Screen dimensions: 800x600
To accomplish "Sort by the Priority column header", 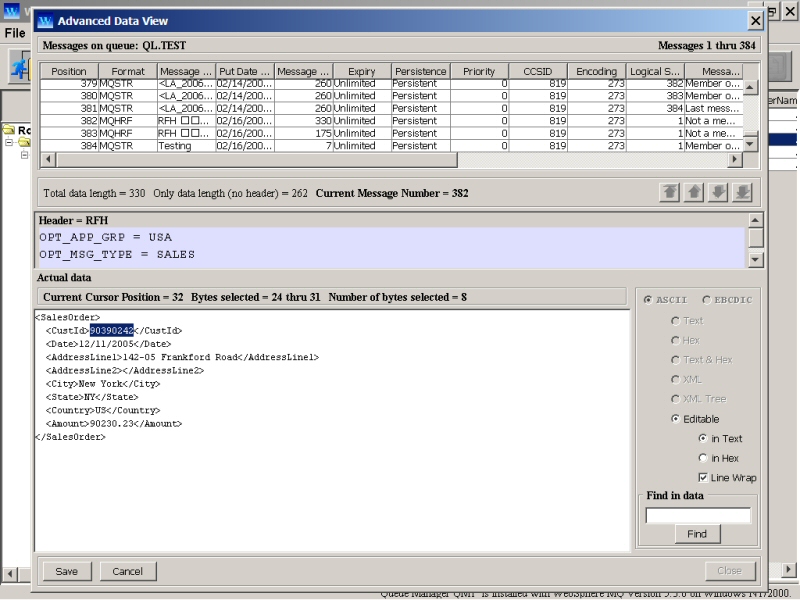I will tap(479, 71).
